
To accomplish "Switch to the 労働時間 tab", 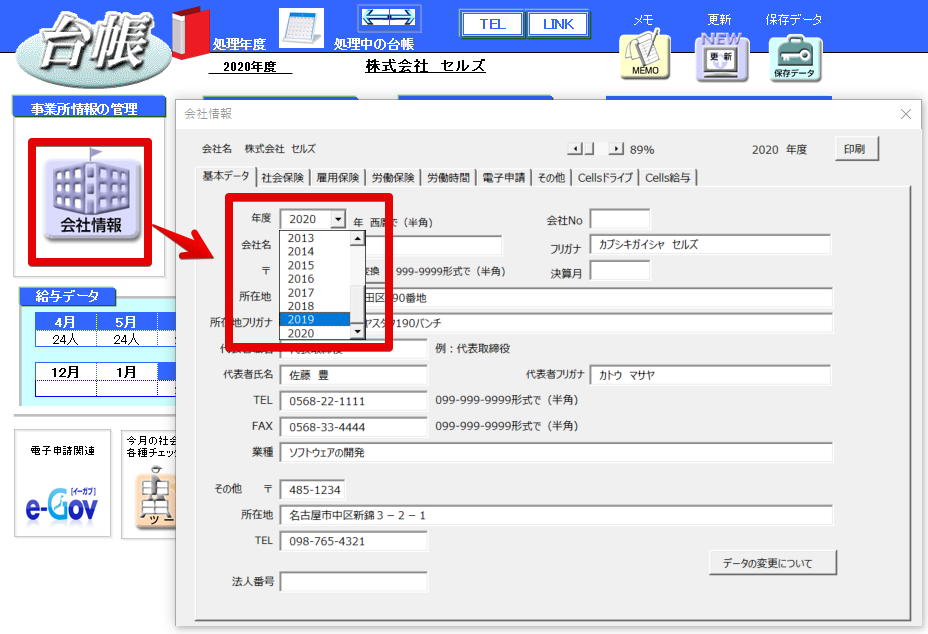I will (448, 178).
